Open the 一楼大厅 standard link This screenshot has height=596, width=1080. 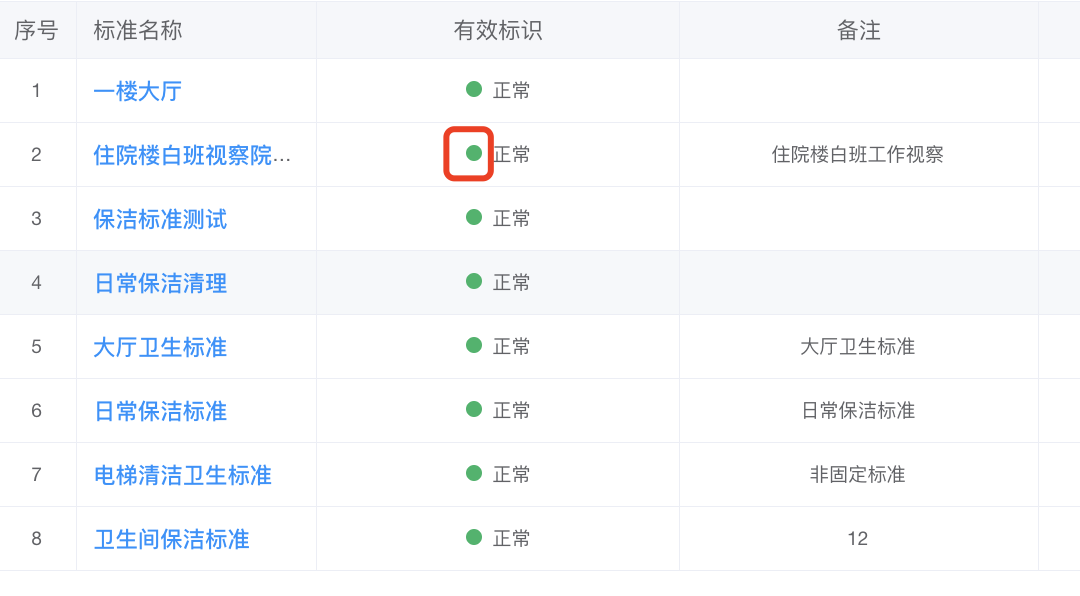(137, 91)
